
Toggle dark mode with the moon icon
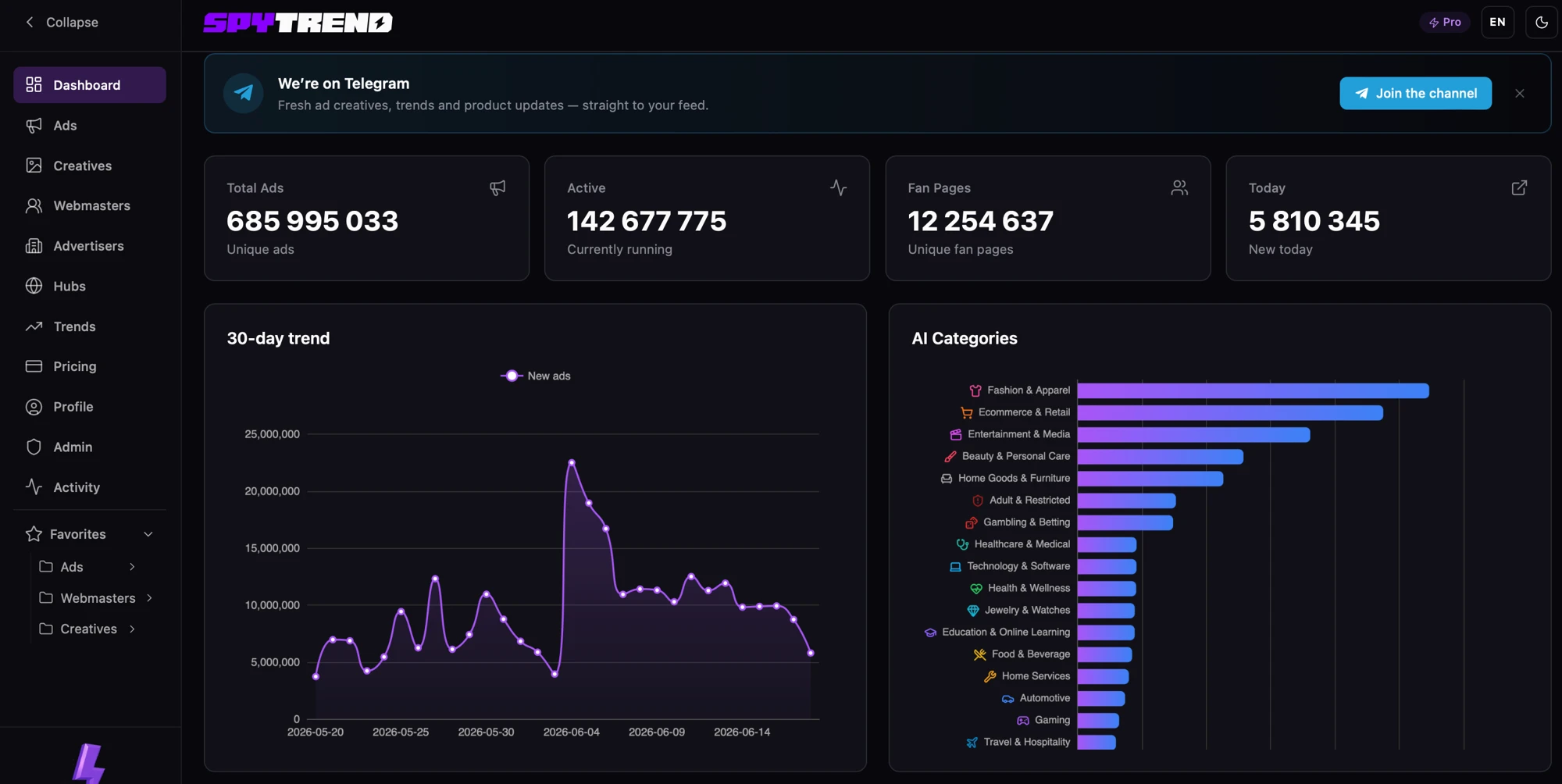[x=1541, y=22]
